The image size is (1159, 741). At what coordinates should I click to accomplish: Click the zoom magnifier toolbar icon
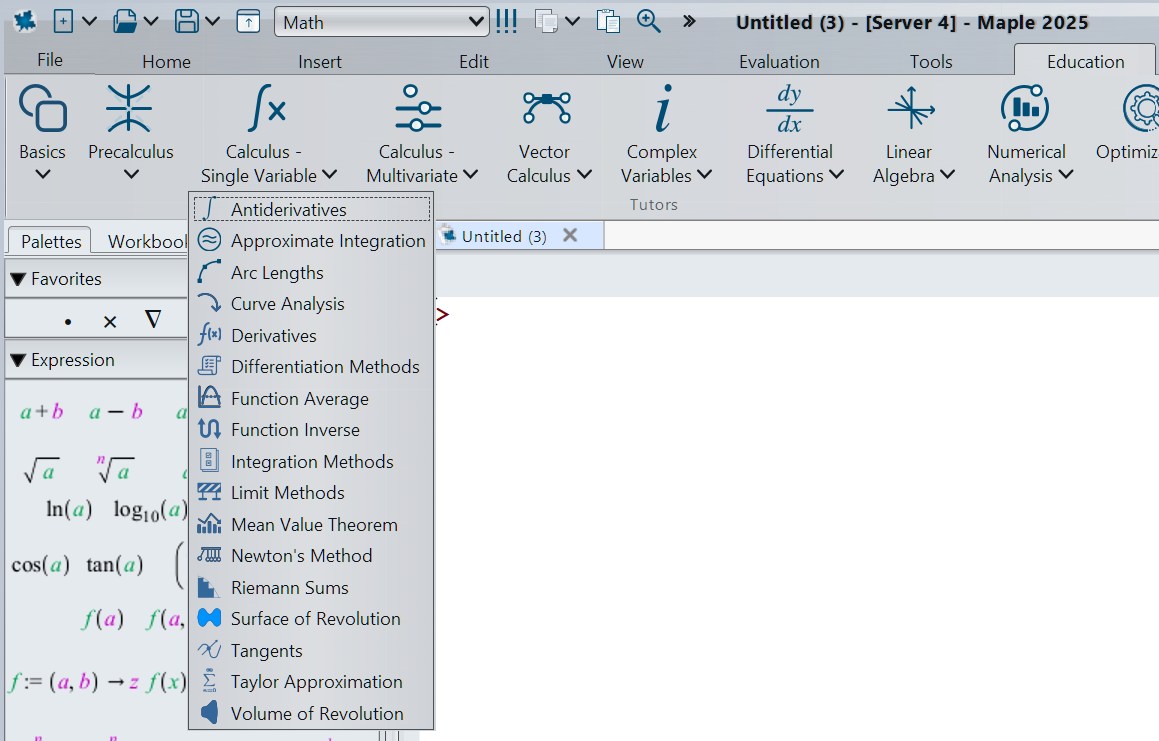point(649,21)
